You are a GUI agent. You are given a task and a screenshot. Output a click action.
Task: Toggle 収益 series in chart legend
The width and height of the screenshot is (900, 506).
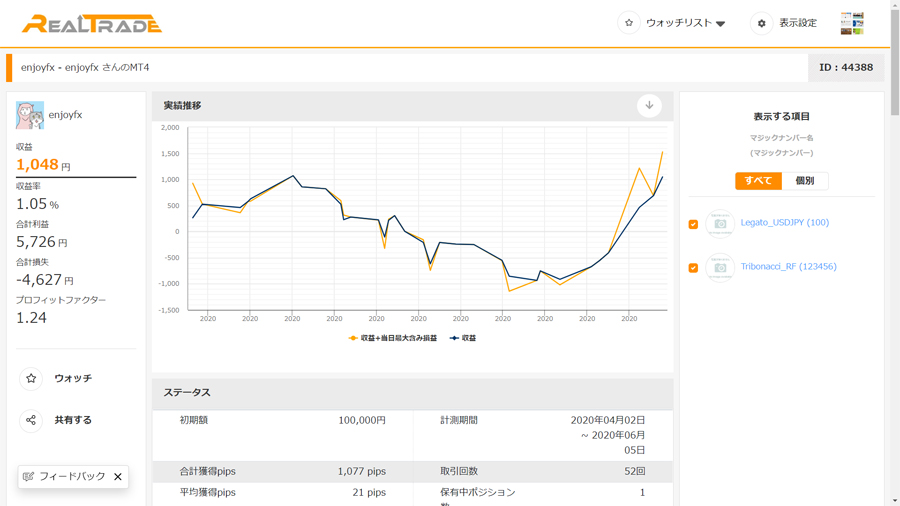point(463,338)
